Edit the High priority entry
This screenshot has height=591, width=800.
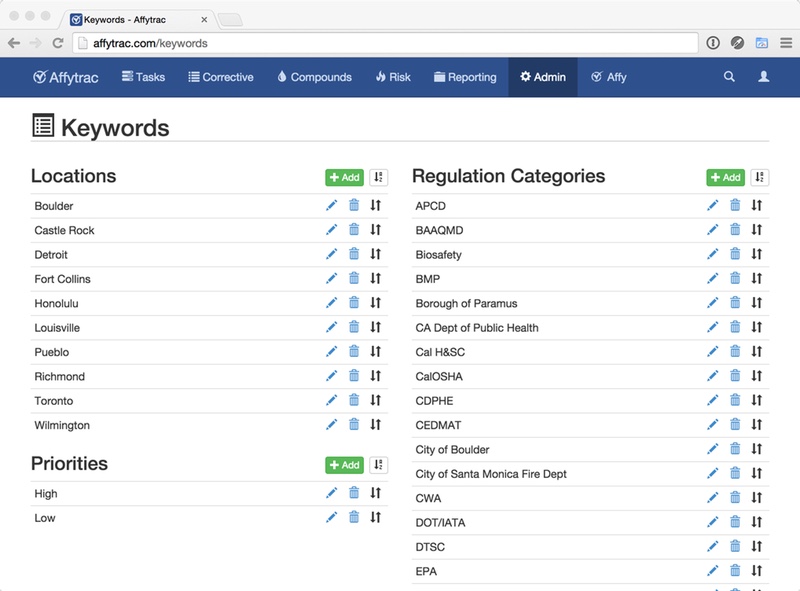coord(332,493)
